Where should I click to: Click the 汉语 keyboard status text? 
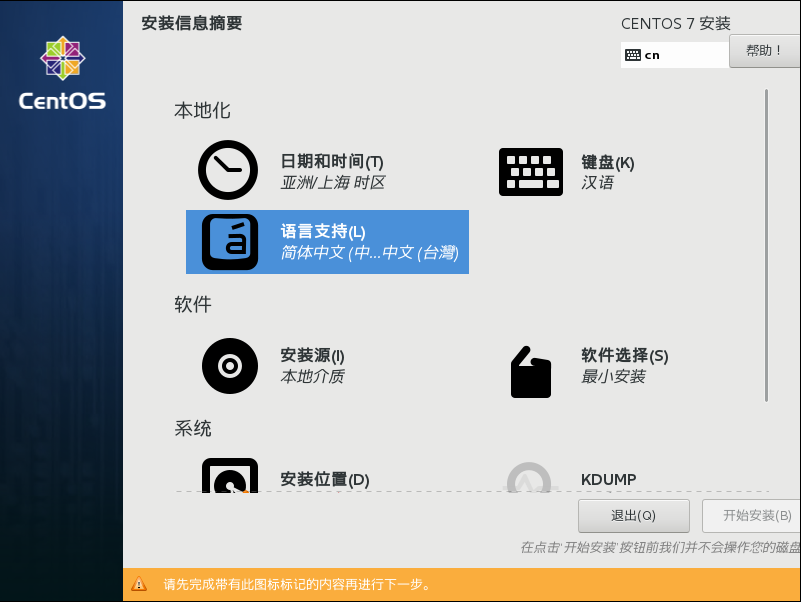(597, 182)
